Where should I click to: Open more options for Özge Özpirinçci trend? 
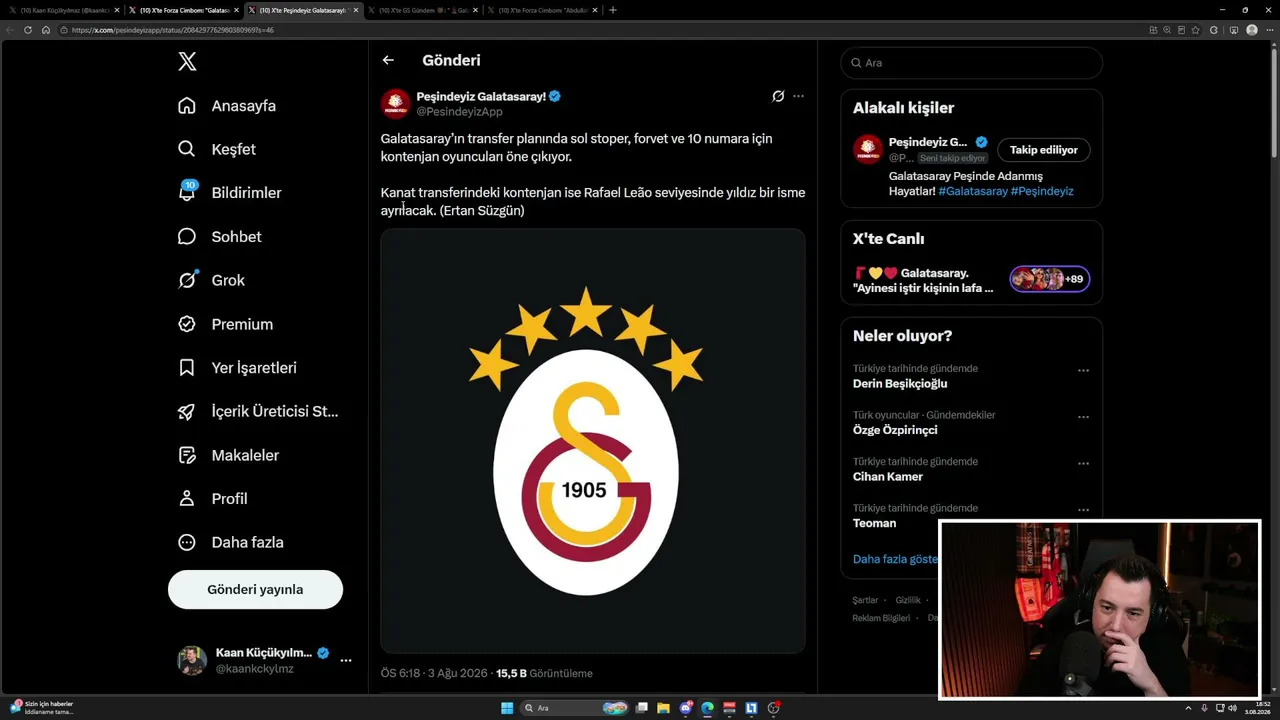click(x=1083, y=417)
